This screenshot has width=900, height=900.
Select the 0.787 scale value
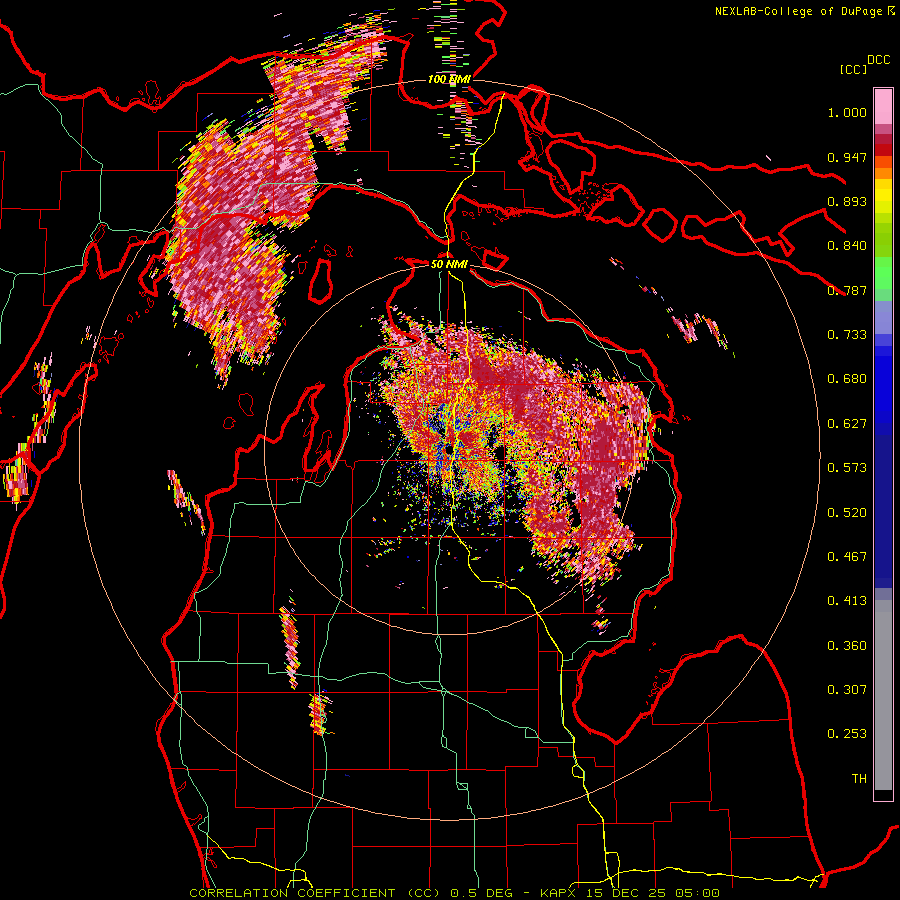pyautogui.click(x=847, y=290)
